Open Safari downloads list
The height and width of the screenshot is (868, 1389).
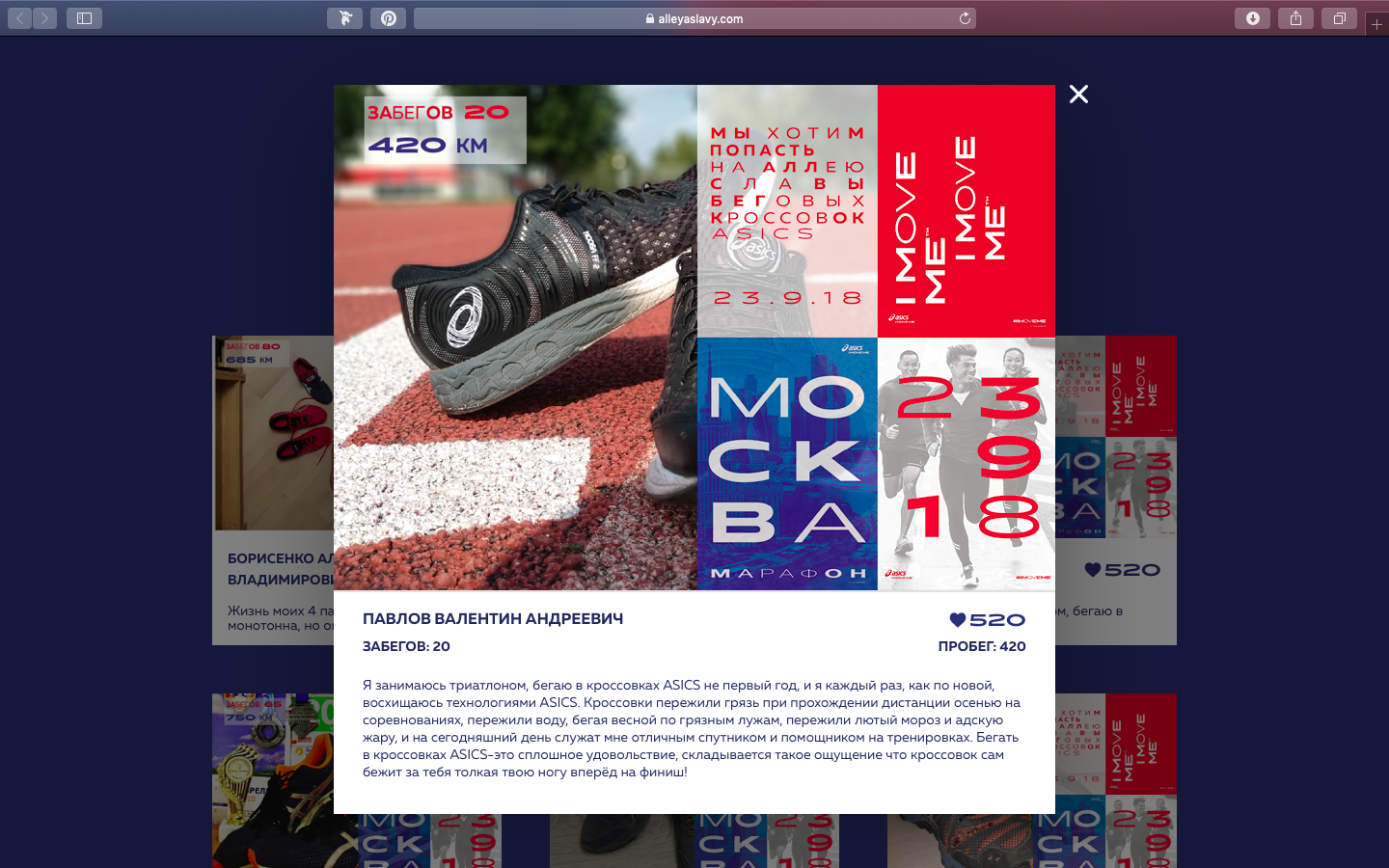coord(1253,18)
